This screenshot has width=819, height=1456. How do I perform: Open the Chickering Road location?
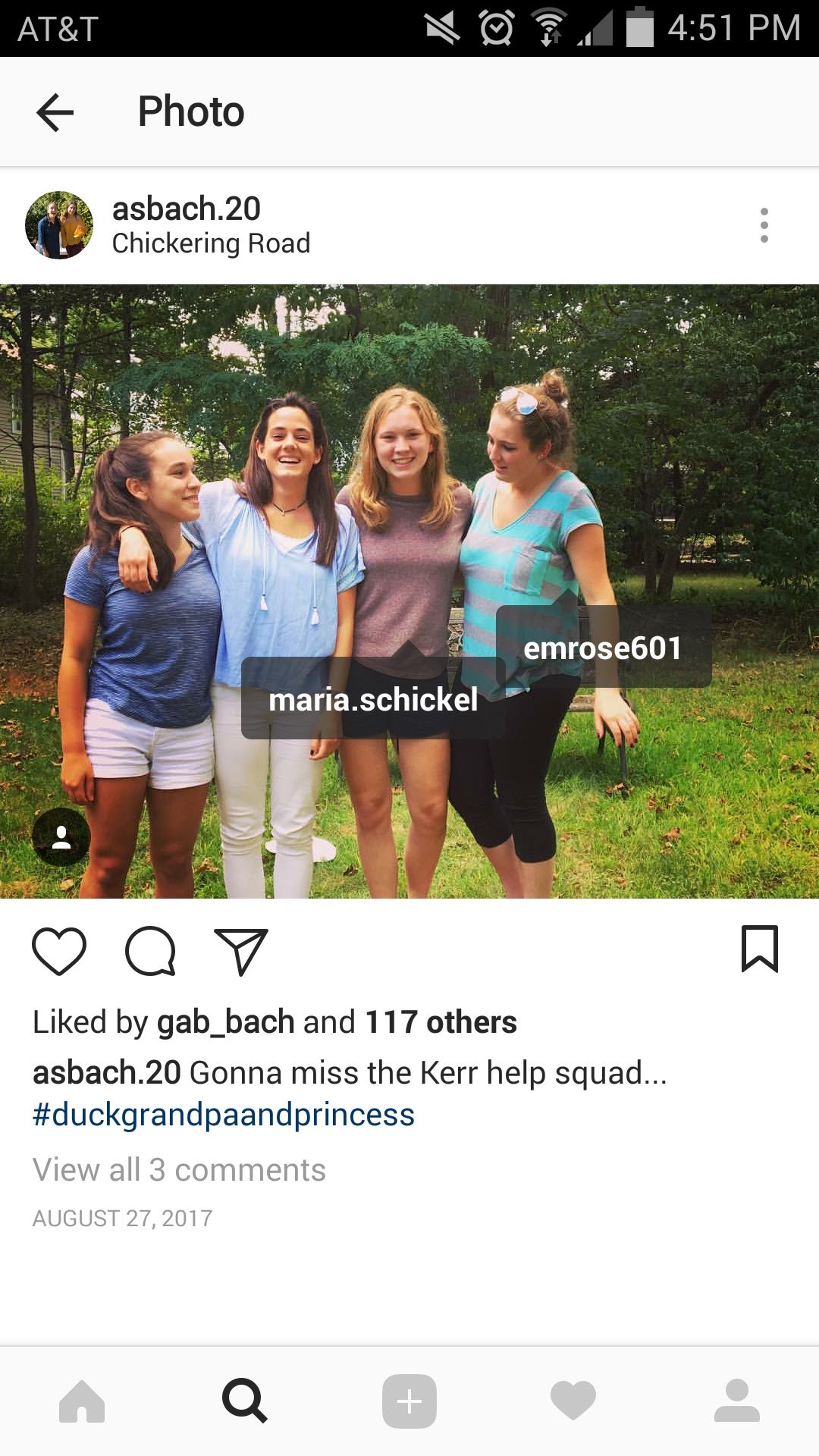pos(211,243)
